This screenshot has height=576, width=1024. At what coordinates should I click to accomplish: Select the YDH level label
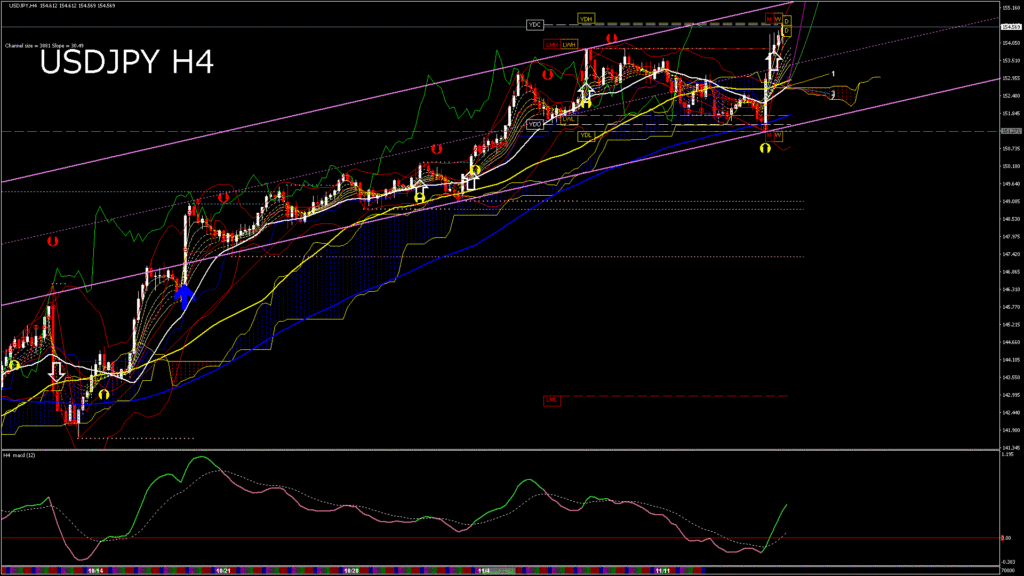(x=586, y=18)
